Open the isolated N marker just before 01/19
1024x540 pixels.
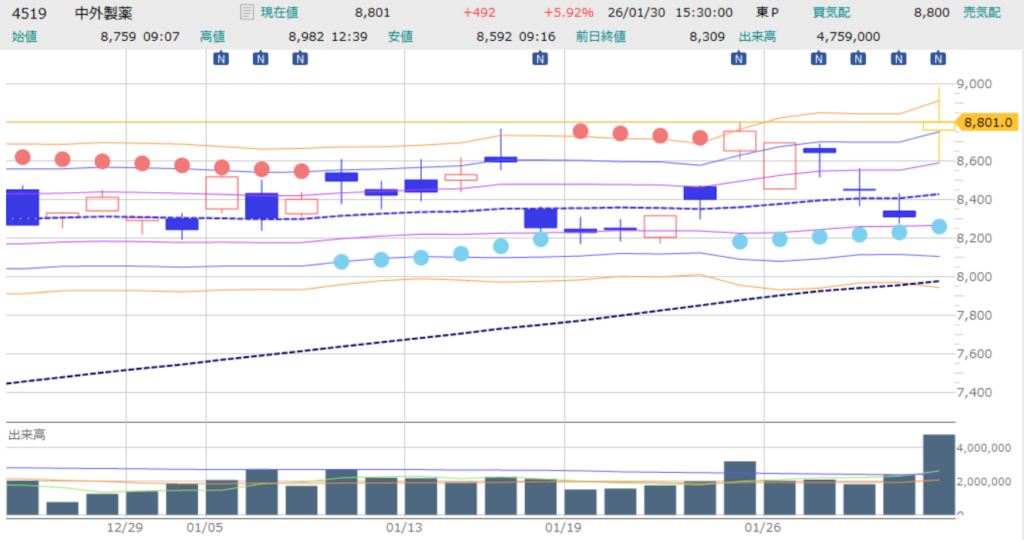[540, 59]
